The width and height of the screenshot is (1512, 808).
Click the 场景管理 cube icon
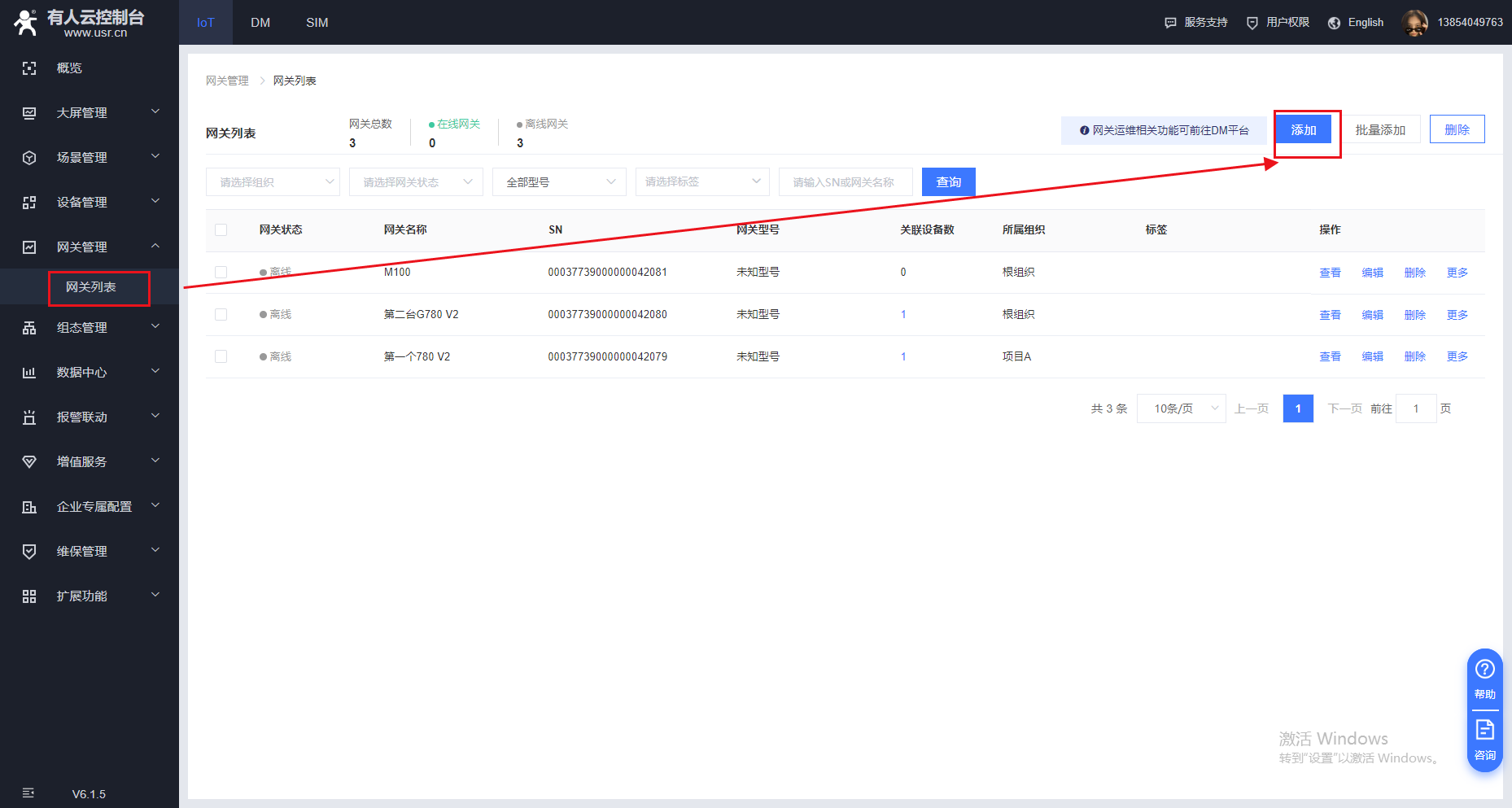click(x=29, y=158)
